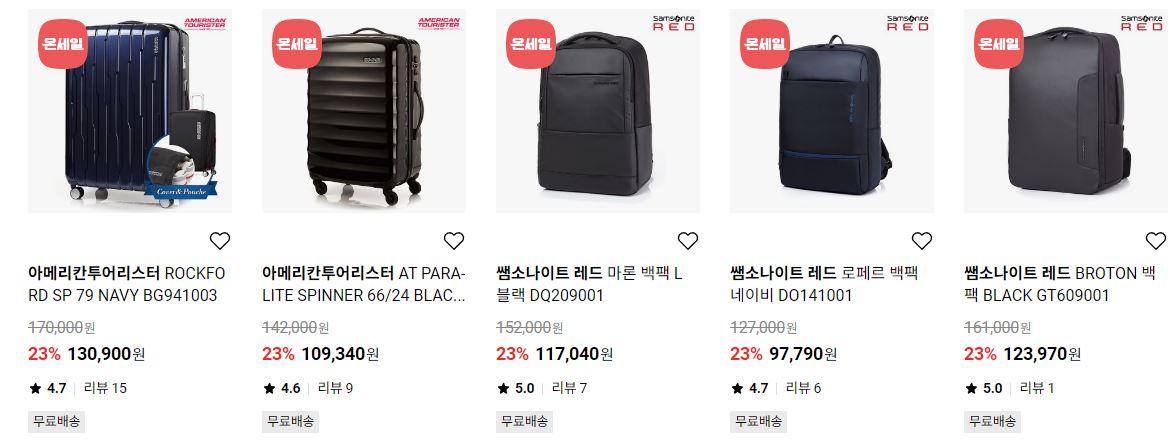Image resolution: width=1172 pixels, height=442 pixels.
Task: View 리뷰 15 for Rockford suitcase
Action: point(105,388)
